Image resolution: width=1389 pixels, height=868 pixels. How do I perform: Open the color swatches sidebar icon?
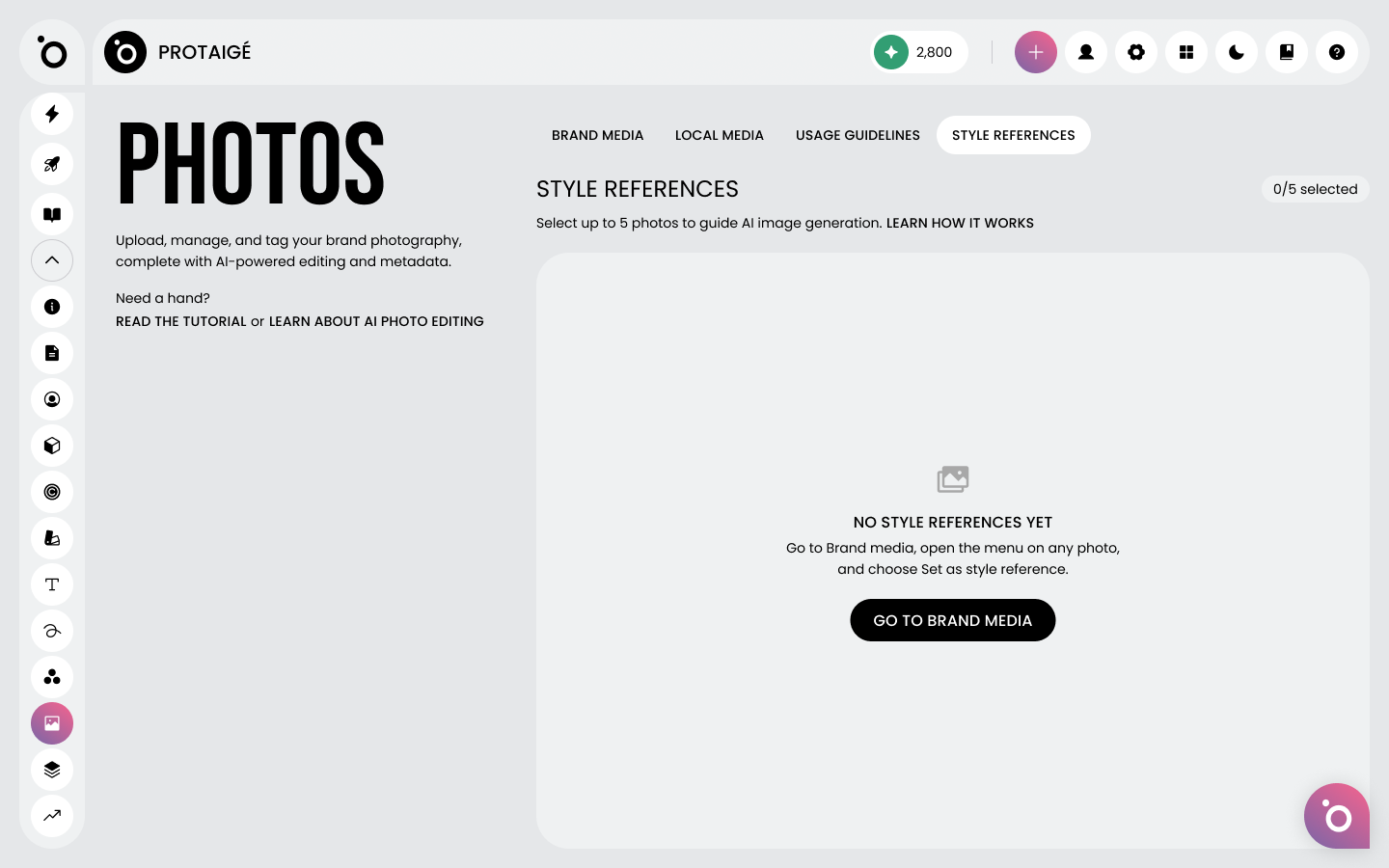click(52, 538)
